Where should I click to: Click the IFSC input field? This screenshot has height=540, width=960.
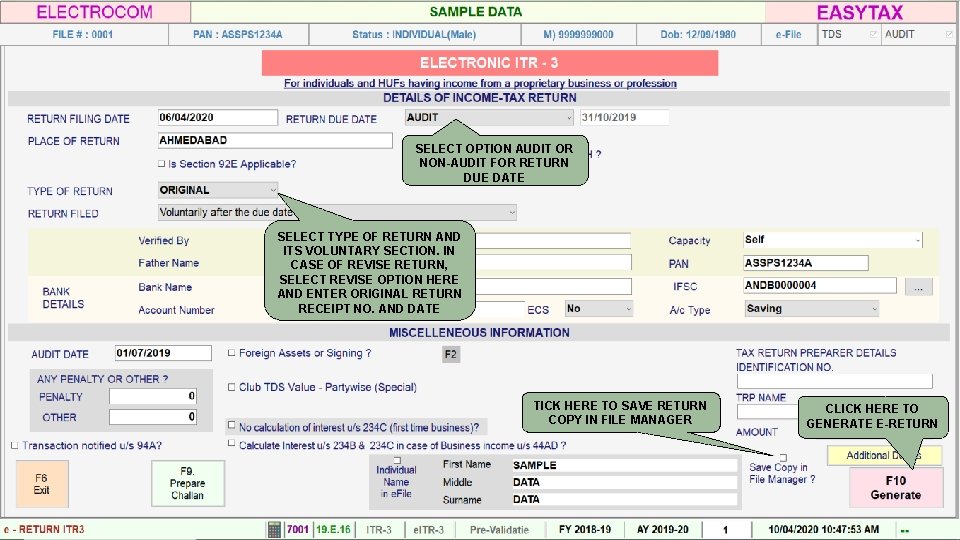pyautogui.click(x=819, y=285)
